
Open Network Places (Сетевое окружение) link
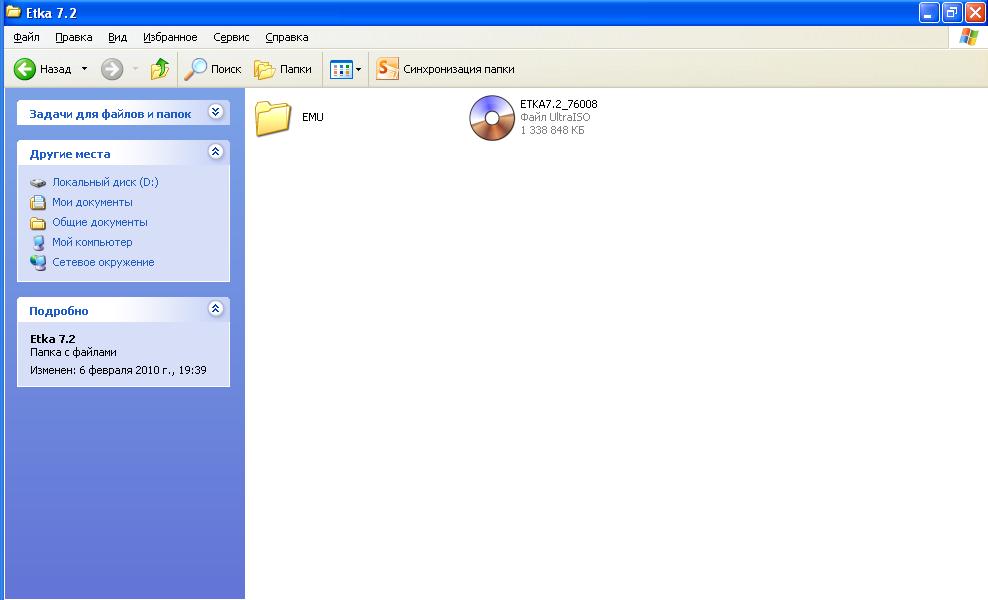click(103, 262)
